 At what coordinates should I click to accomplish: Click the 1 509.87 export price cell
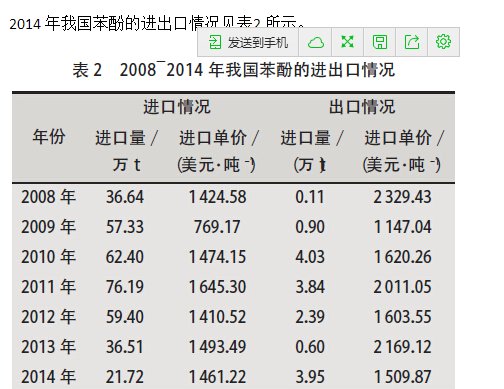click(402, 377)
